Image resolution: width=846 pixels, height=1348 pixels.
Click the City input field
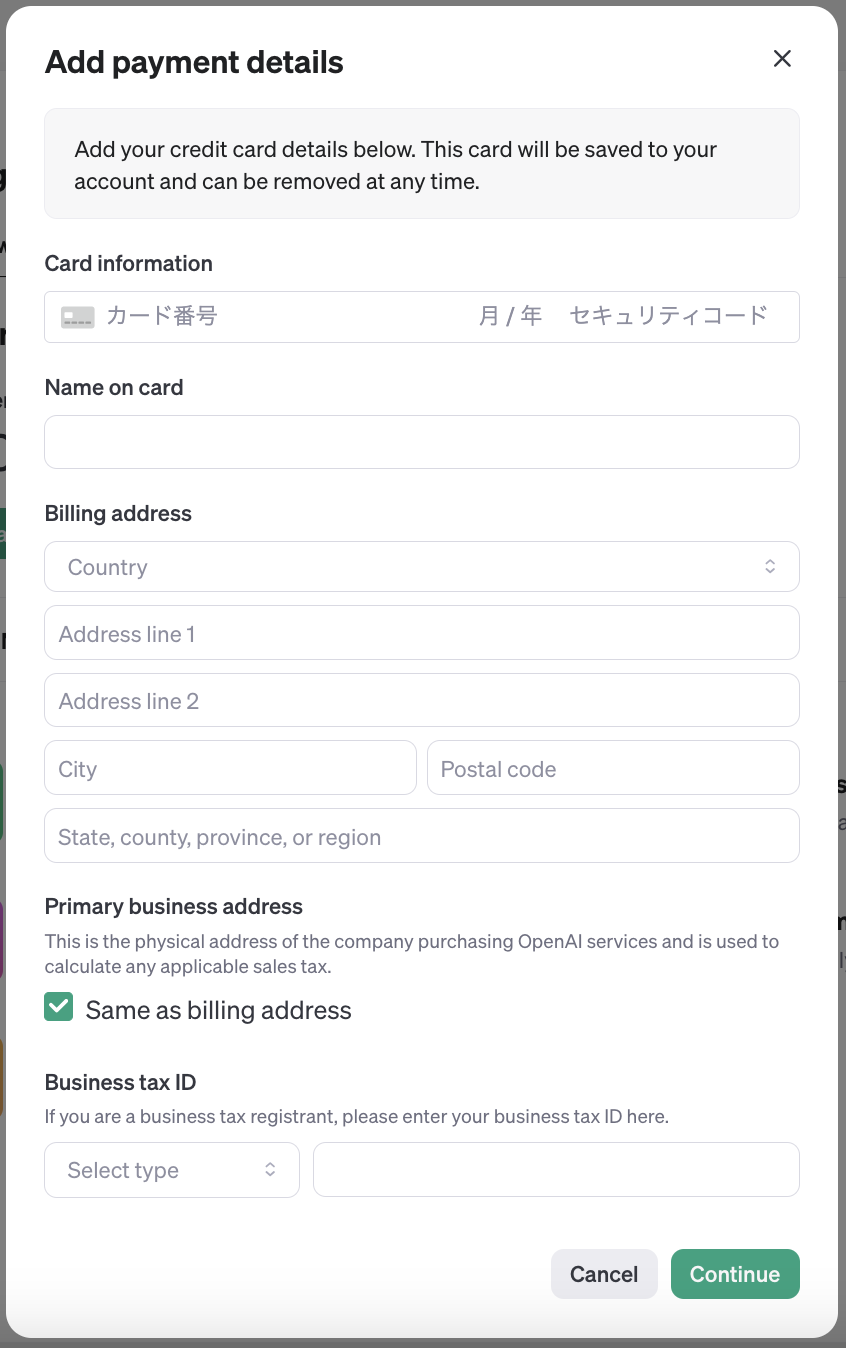click(x=230, y=767)
